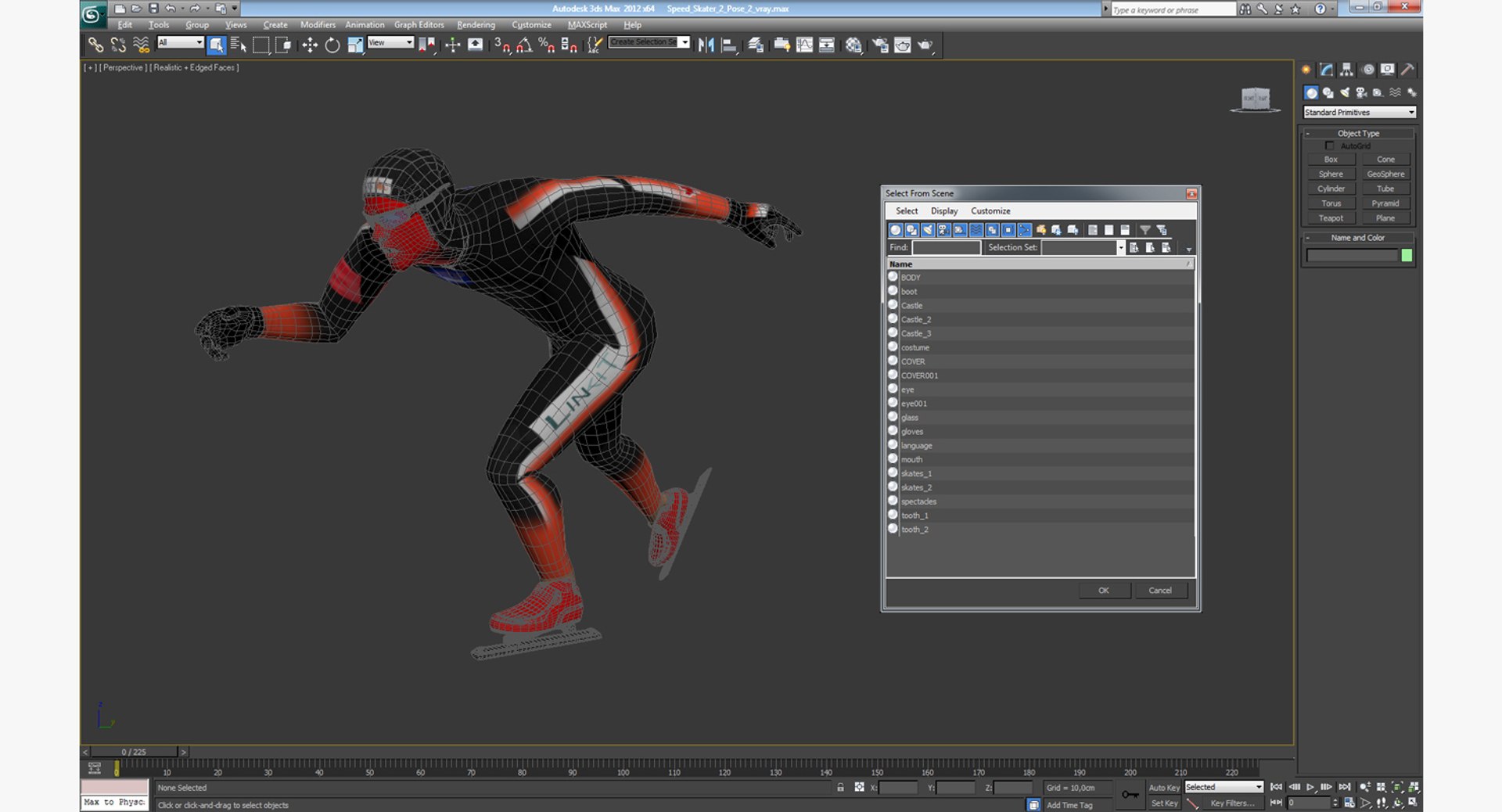Viewport: 1502px width, 812px height.
Task: Toggle Display Shapes filter in dialog
Action: [x=912, y=230]
